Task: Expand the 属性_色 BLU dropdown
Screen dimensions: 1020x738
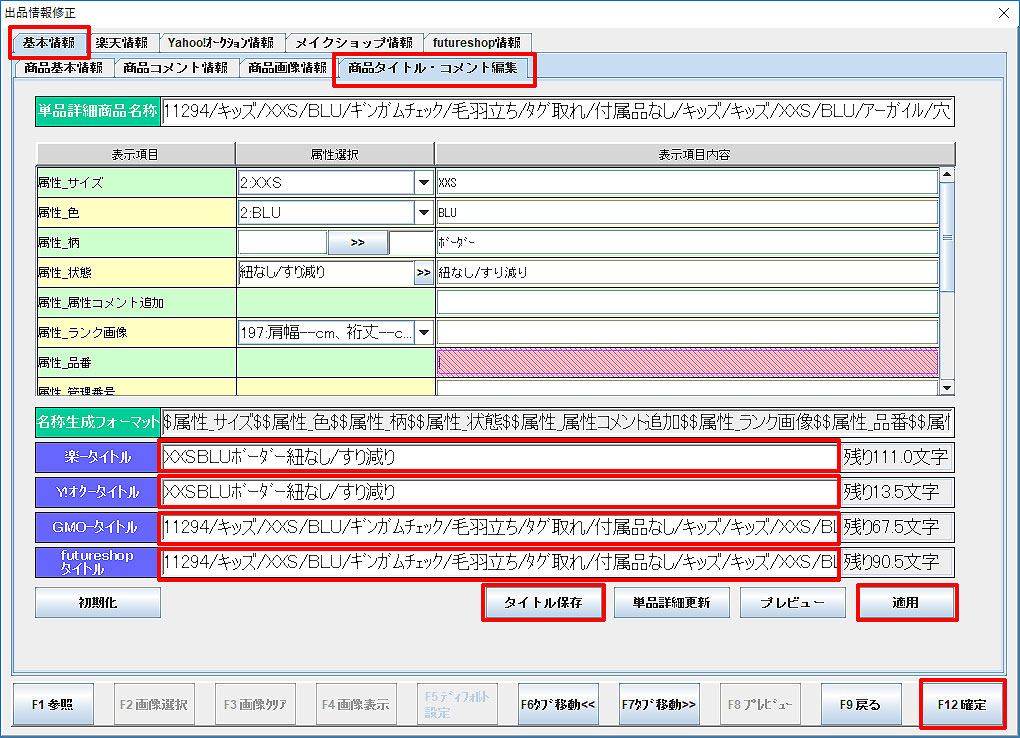Action: point(423,212)
